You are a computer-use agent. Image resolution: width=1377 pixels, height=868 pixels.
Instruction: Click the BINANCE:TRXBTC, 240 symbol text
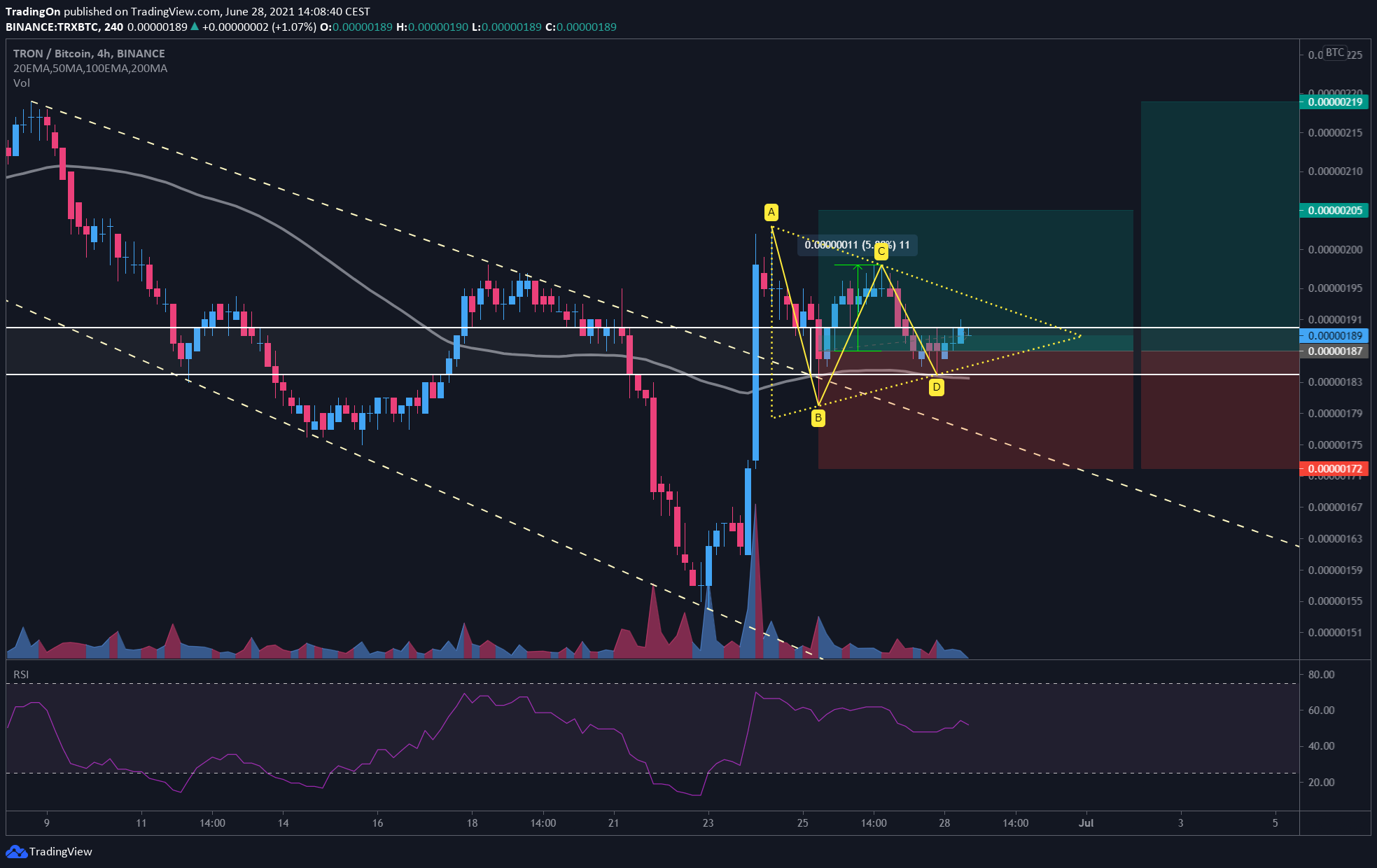pos(64,27)
